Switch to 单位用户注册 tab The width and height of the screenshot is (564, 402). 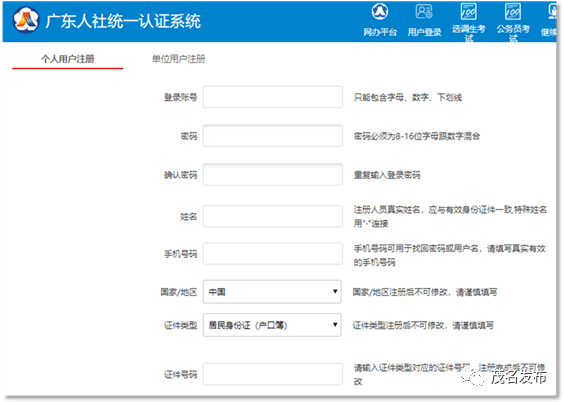[x=178, y=59]
